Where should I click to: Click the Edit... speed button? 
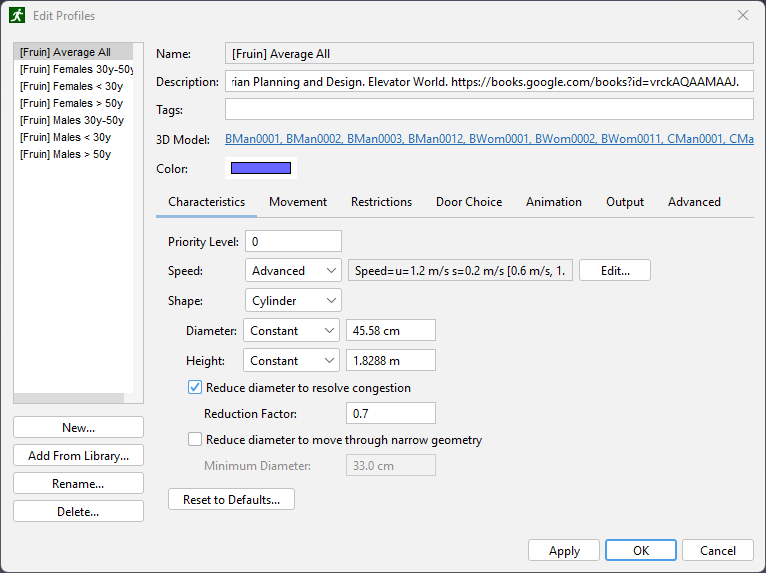[615, 270]
